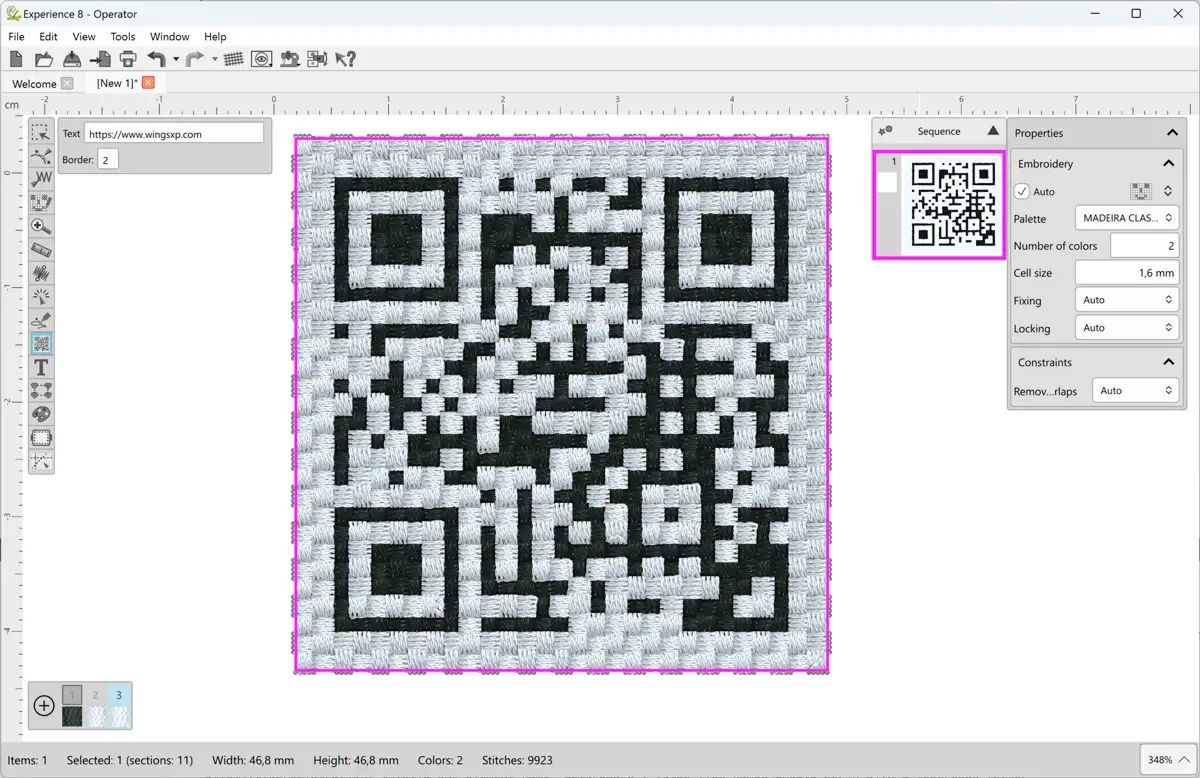Pick the bottom guideline tool
1200x778 pixels.
[x=41, y=461]
